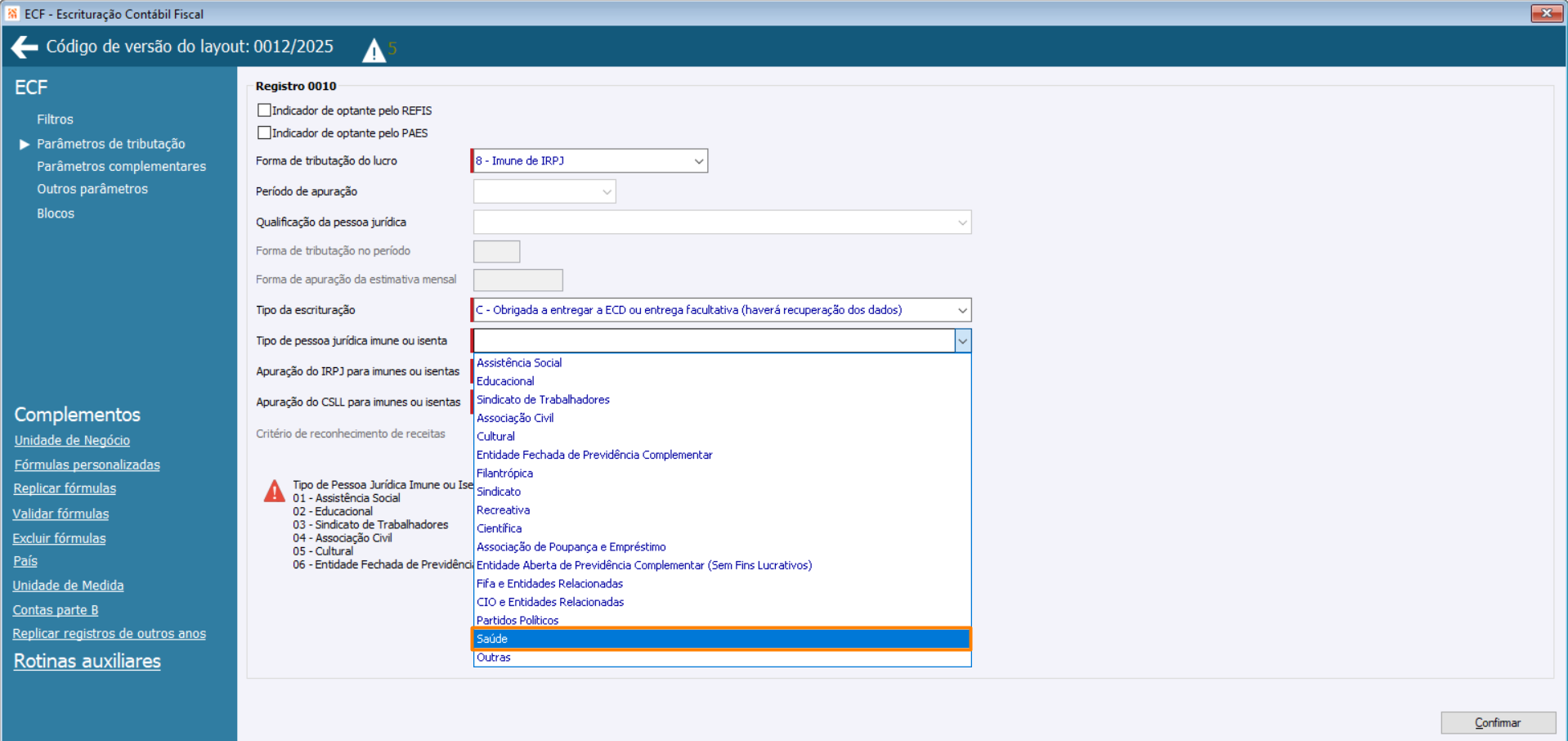This screenshot has height=741, width=1568.
Task: Enable Indicador de optante pelo PAES checkbox
Action: [x=264, y=132]
